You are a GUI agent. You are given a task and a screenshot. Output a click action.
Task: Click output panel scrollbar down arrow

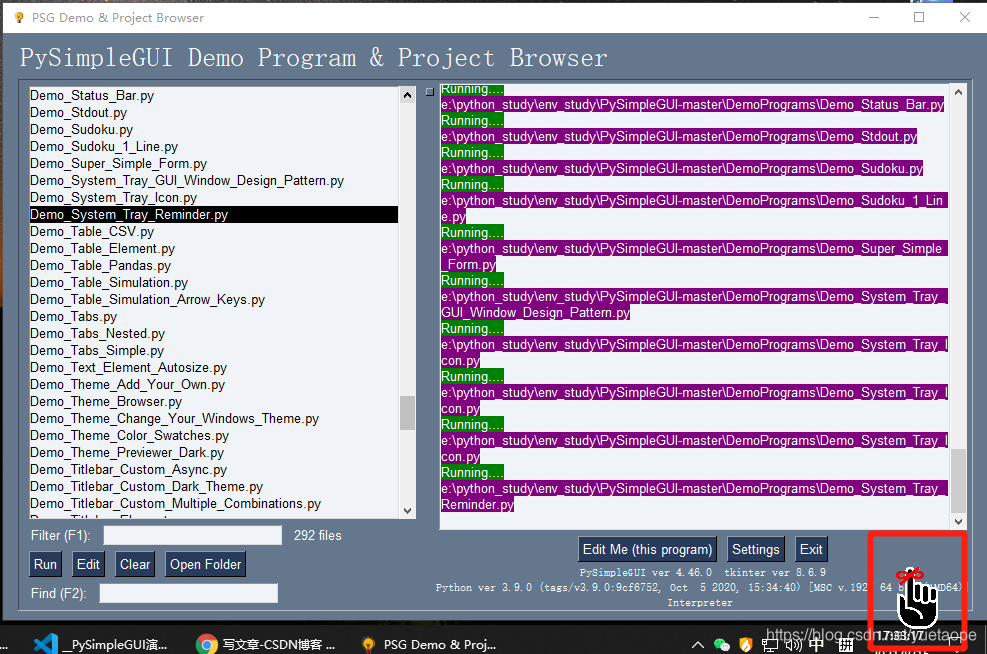pos(958,521)
